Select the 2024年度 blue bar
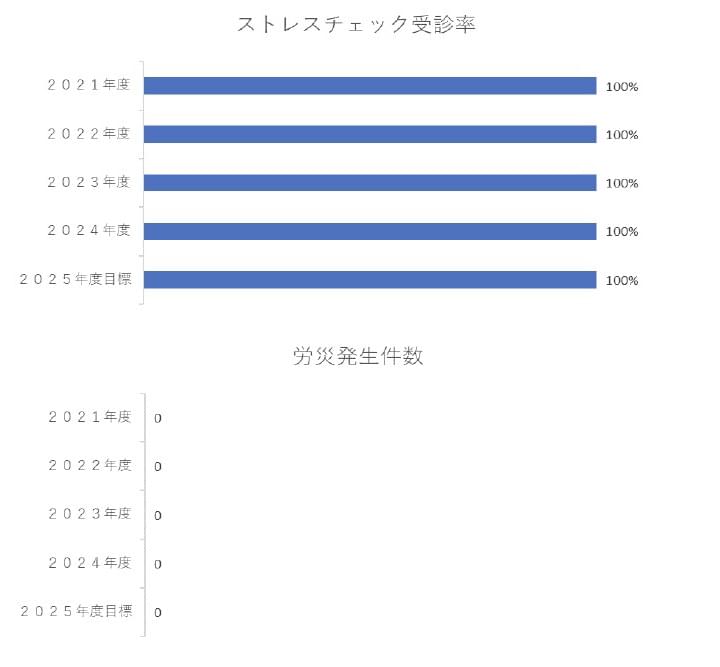 coord(370,231)
